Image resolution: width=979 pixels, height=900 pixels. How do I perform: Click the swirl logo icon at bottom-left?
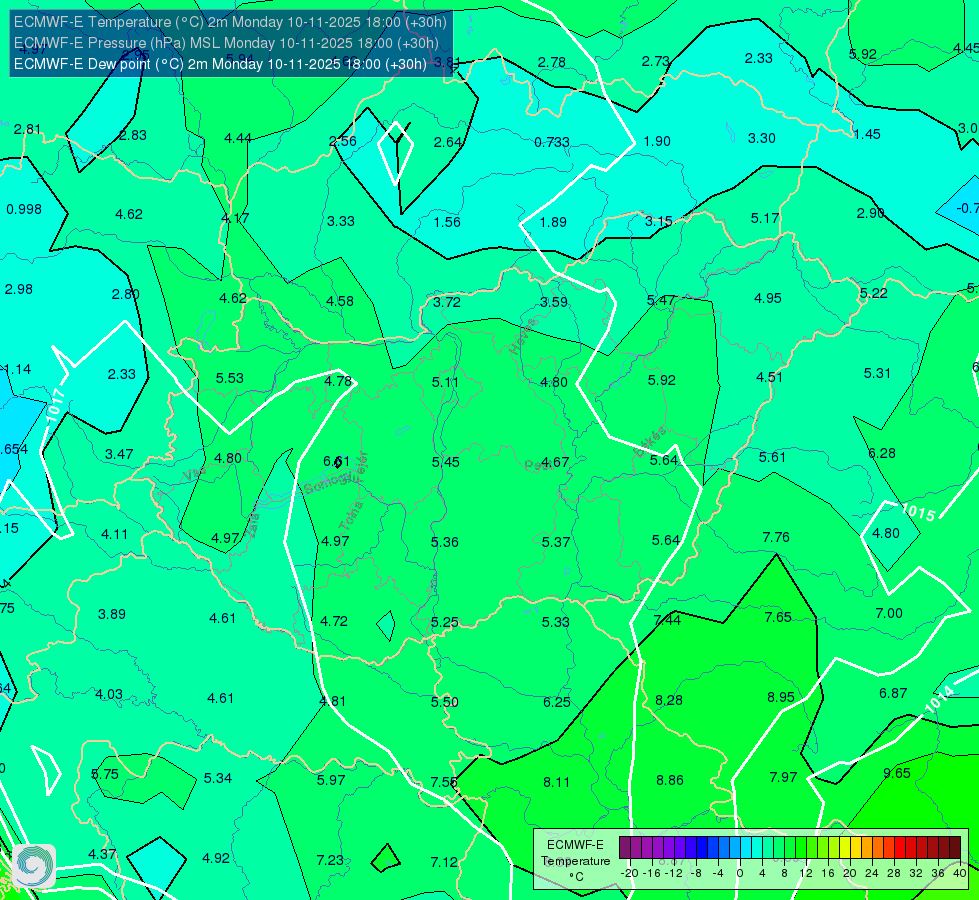(34, 866)
